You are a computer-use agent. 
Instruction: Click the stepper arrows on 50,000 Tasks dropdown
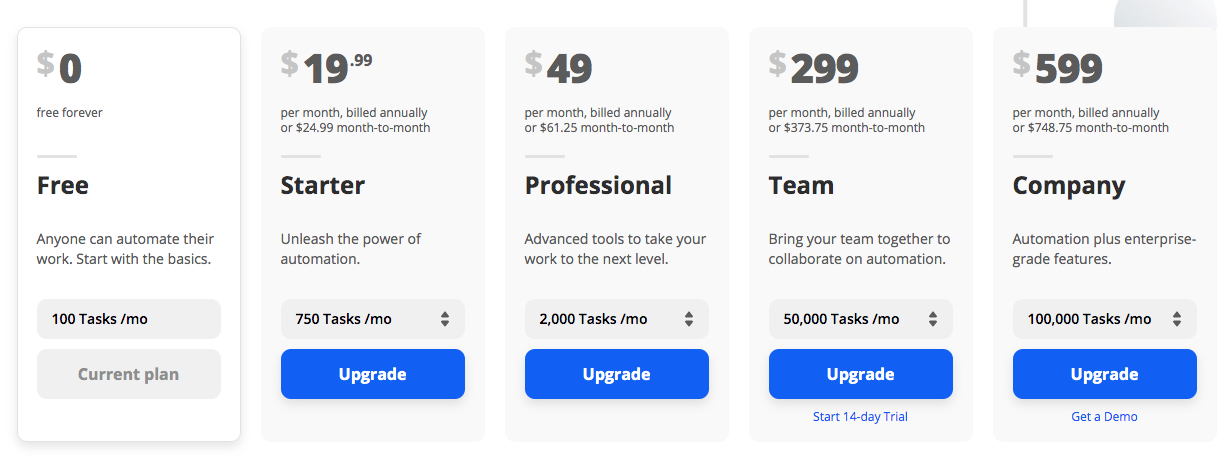933,319
